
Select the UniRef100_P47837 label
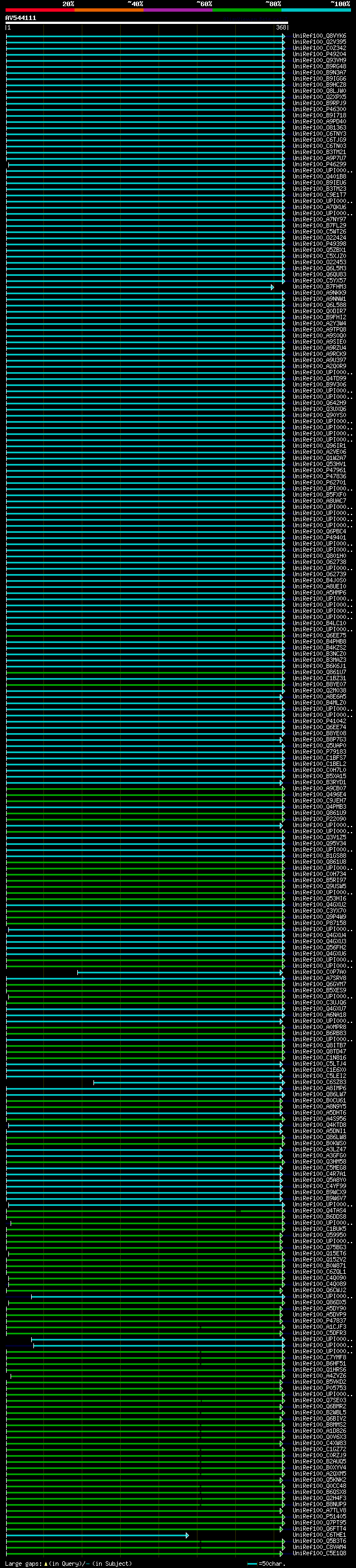pos(319,1321)
